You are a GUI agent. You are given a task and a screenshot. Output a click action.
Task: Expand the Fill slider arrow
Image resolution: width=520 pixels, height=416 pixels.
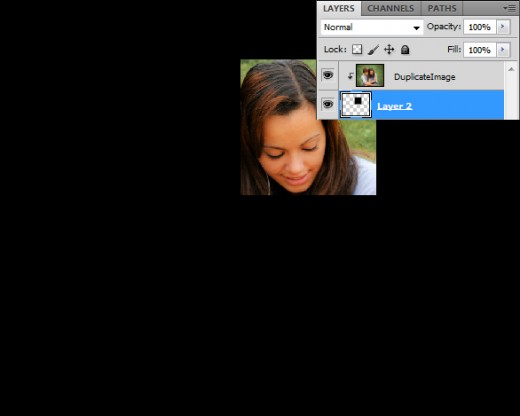(x=503, y=50)
